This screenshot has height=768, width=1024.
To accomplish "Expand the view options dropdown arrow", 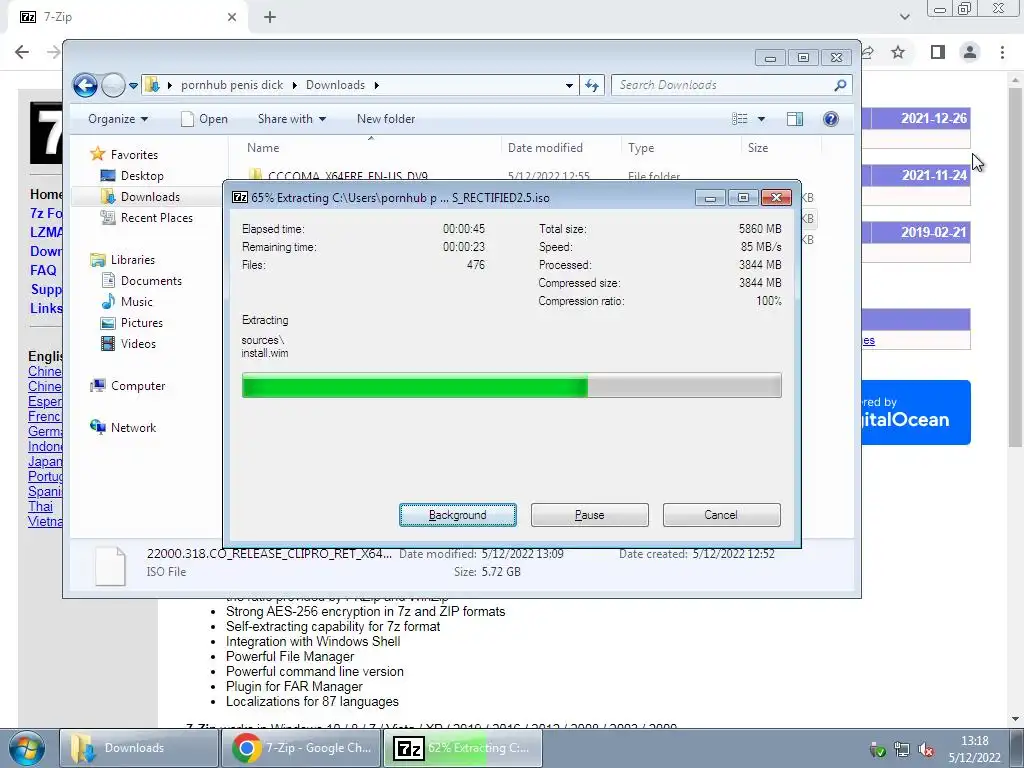I will click(761, 120).
